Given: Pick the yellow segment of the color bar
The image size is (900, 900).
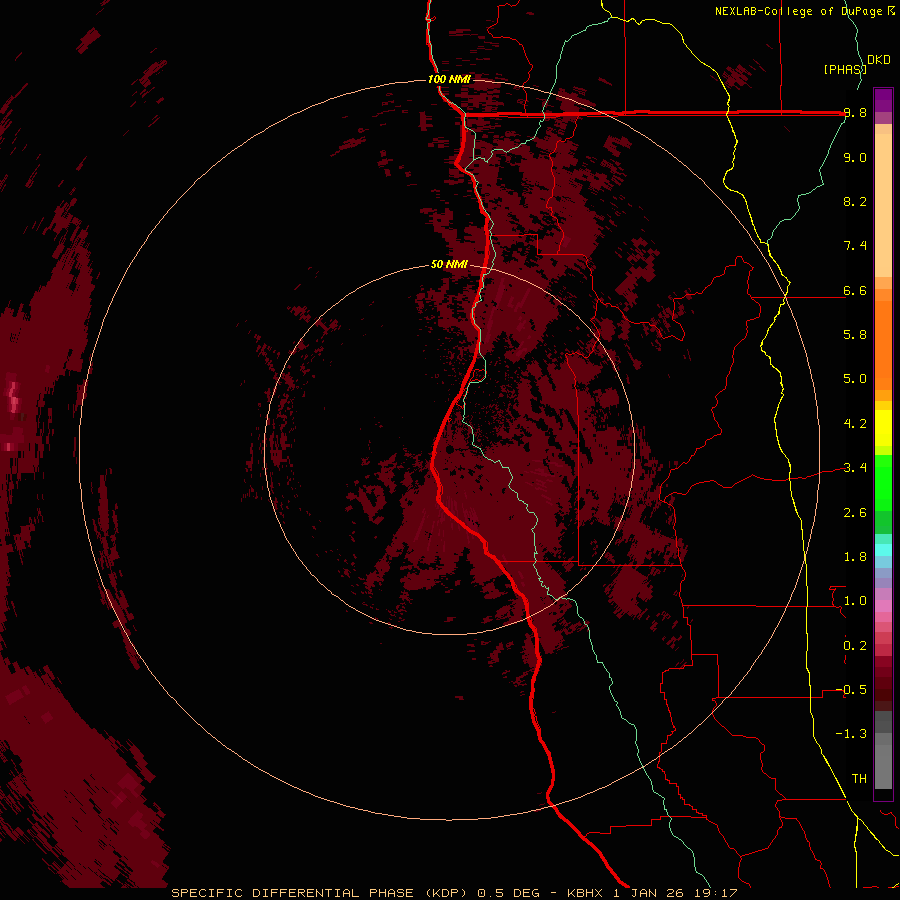Looking at the screenshot, I should (x=883, y=428).
